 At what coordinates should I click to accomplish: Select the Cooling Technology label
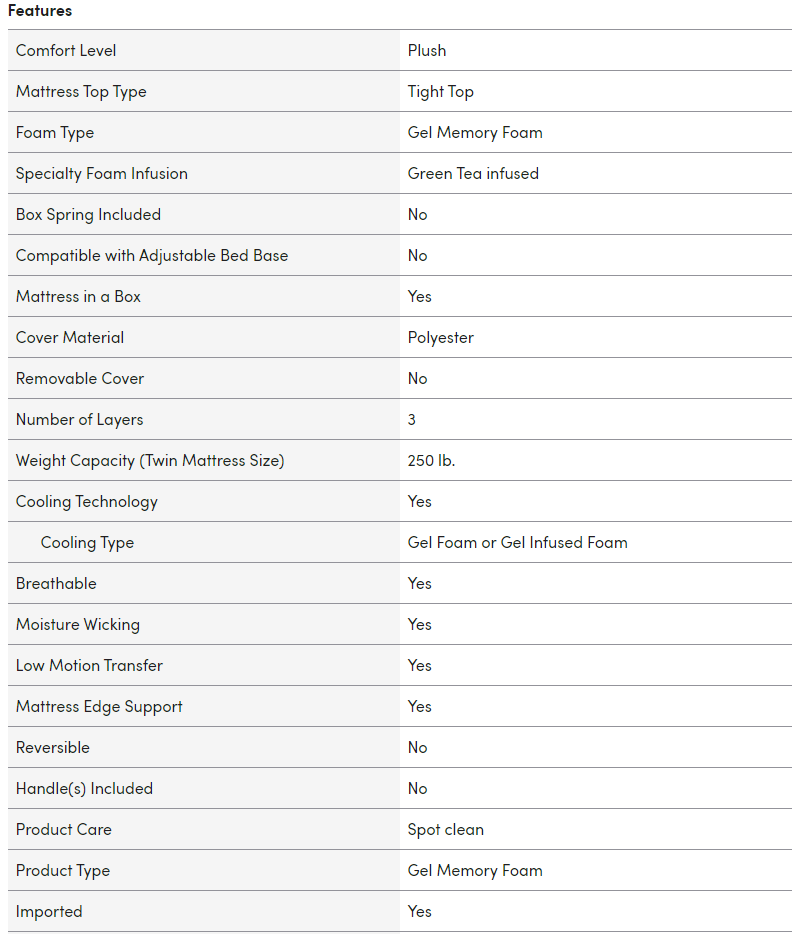tap(87, 501)
